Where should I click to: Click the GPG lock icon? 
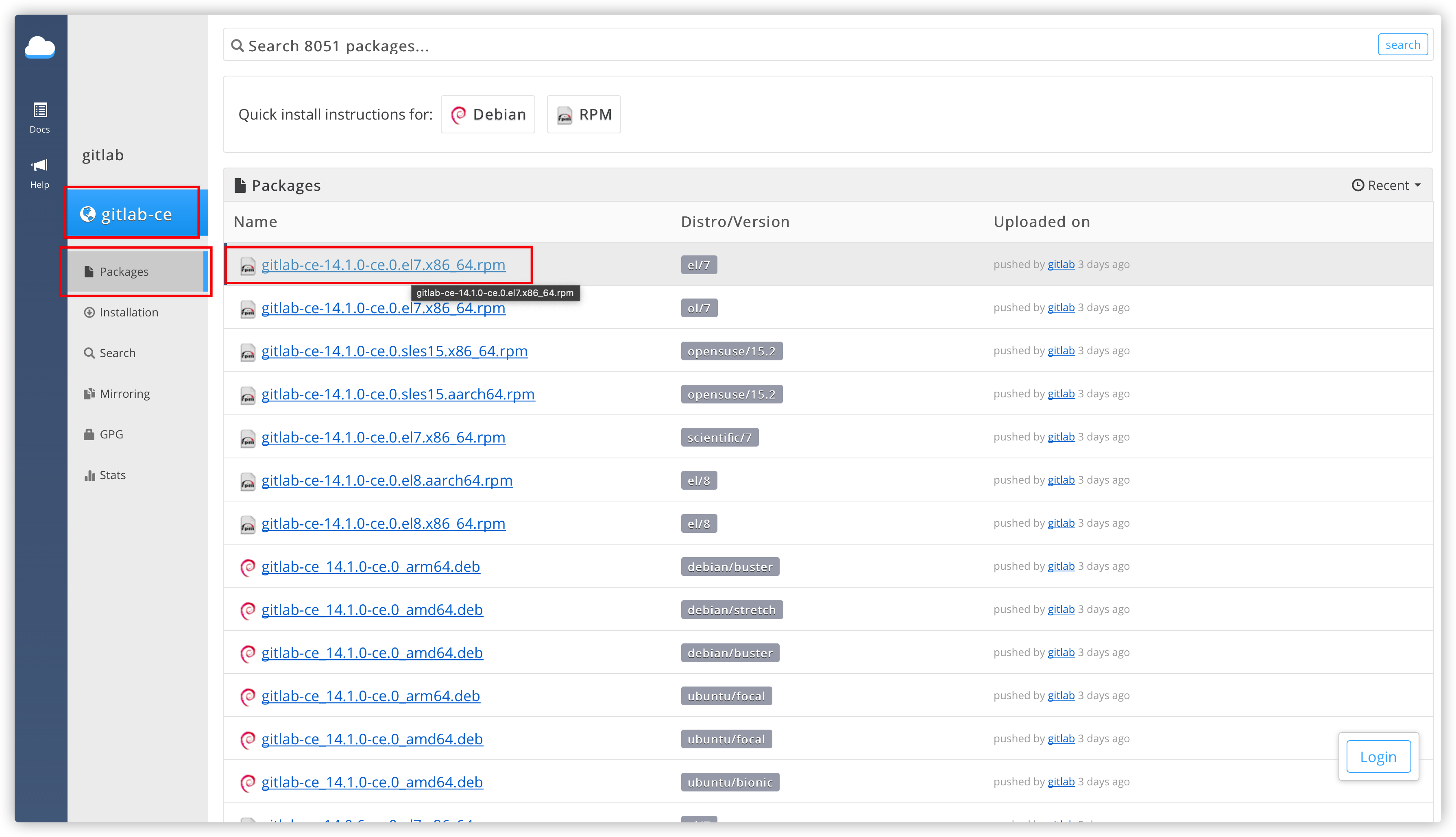(89, 434)
